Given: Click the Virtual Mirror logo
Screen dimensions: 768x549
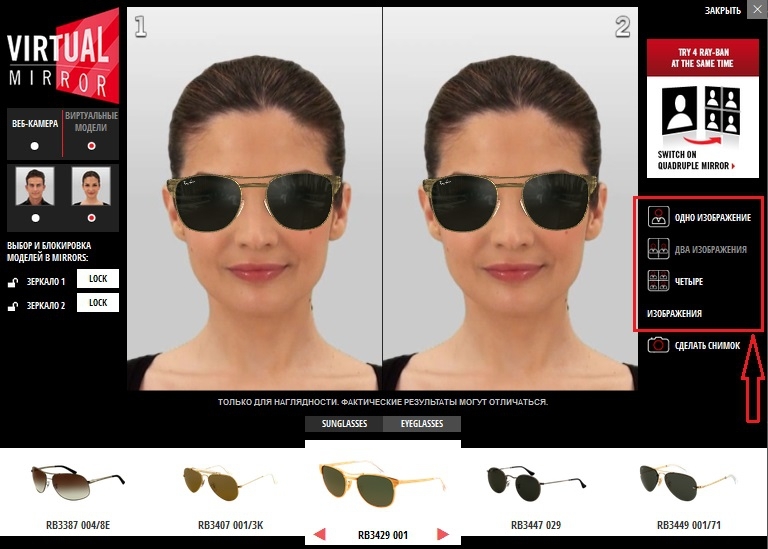Looking at the screenshot, I should click(63, 56).
